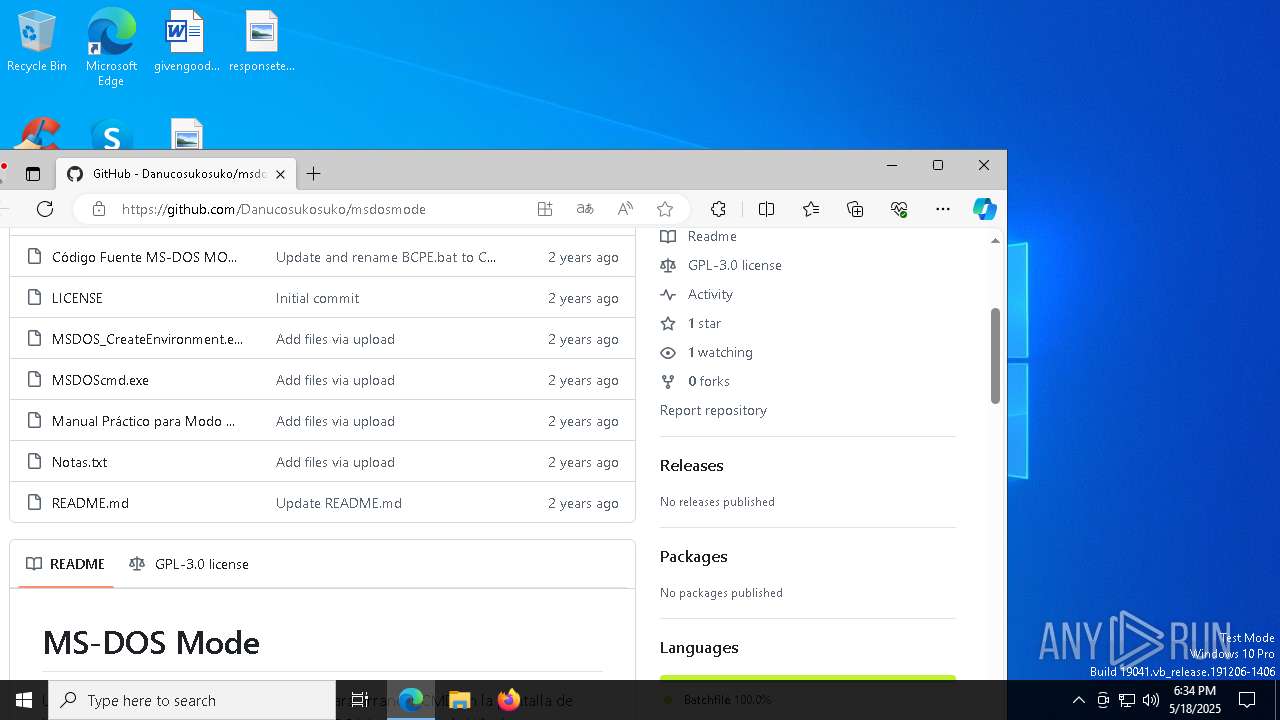Screen dimensions: 1280x720
Task: Click scrollbar up arrow
Action: point(995,241)
